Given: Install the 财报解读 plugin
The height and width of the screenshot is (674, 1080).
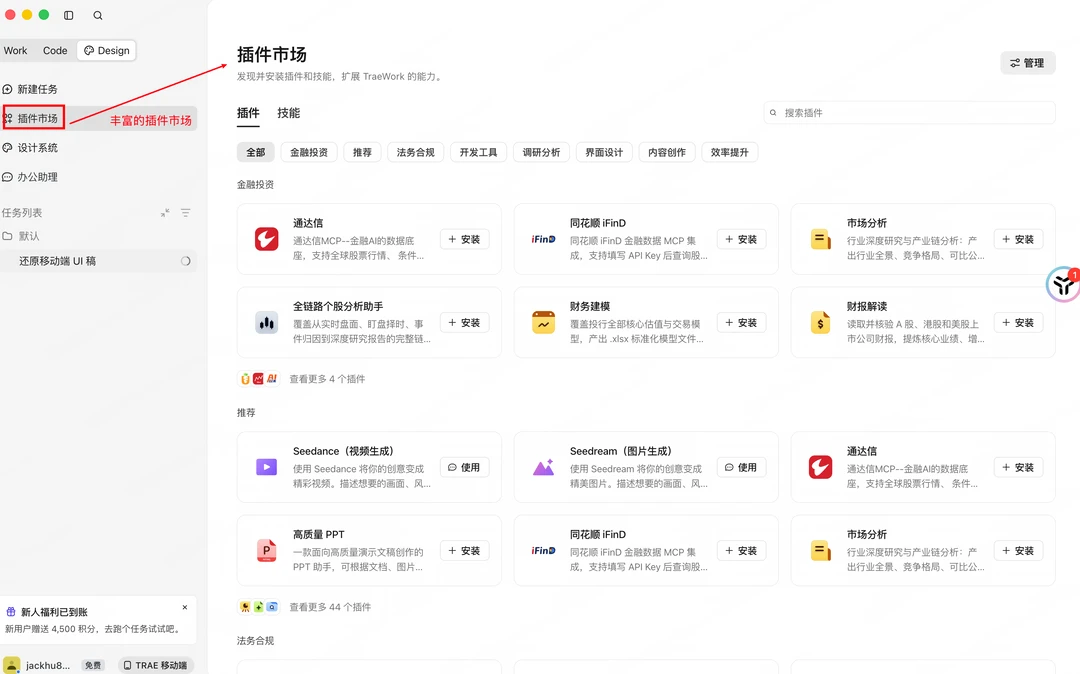Looking at the screenshot, I should click(1019, 322).
